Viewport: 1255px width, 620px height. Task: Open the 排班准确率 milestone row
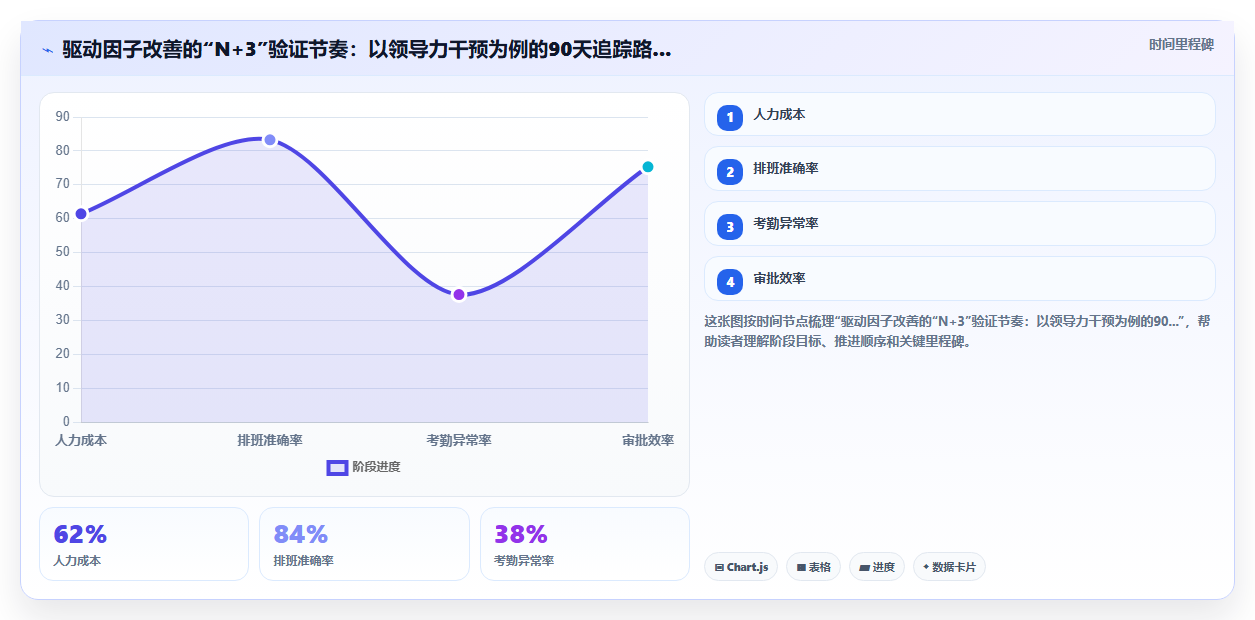960,169
